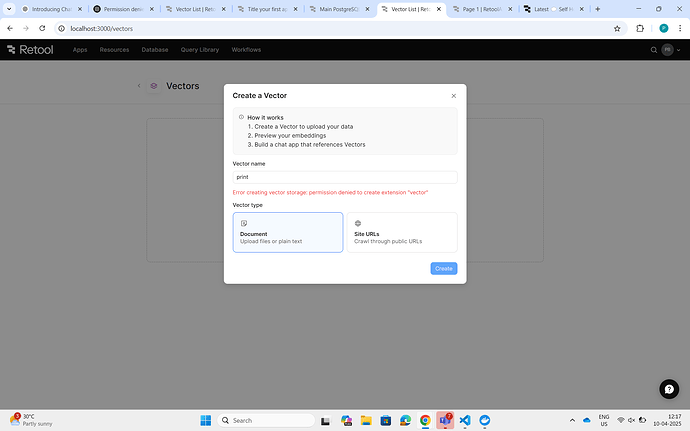Click the OneDrive cloud tray icon
The image size is (690, 431).
pyautogui.click(x=587, y=420)
